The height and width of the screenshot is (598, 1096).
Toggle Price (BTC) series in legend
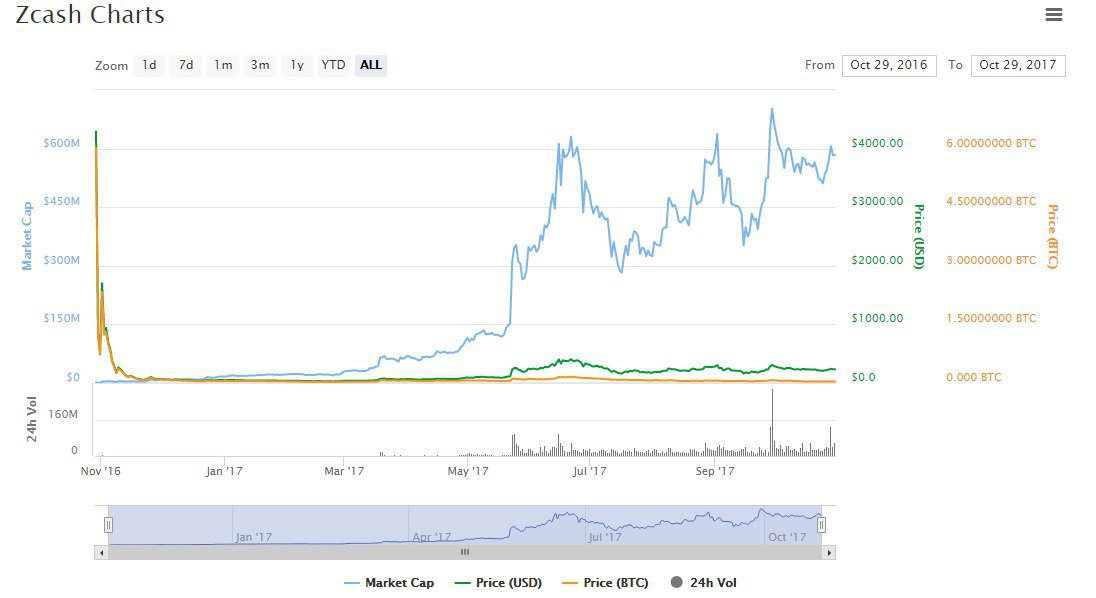tap(605, 583)
